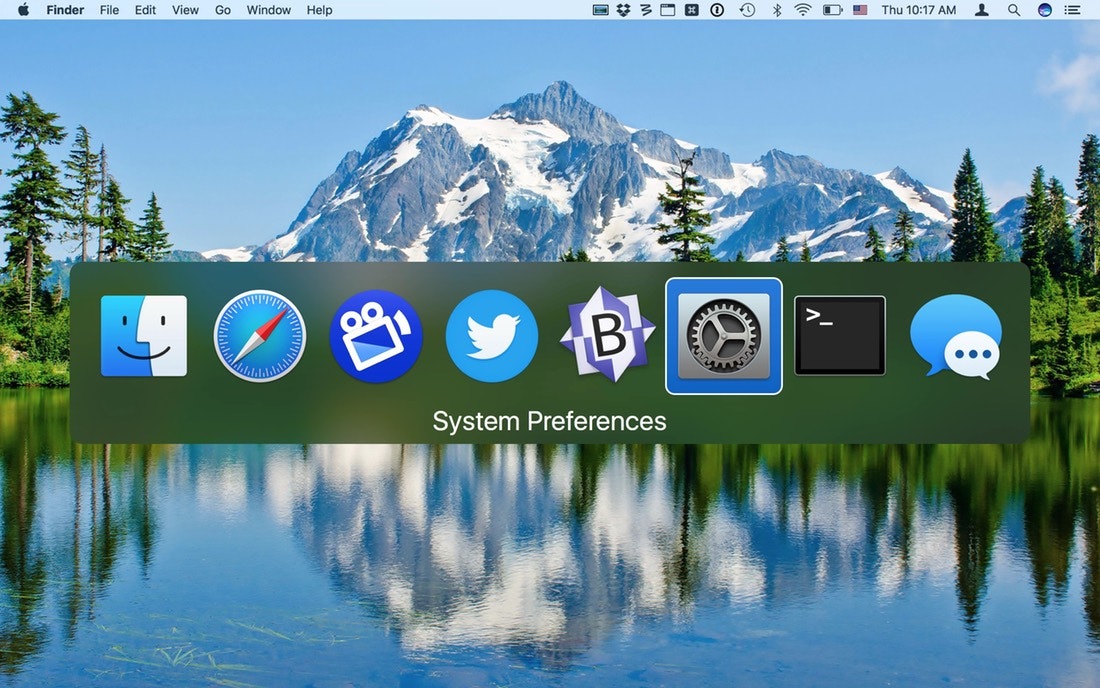Screen dimensions: 1100x688
Task: Activate Siri from the menu bar
Action: point(1045,10)
